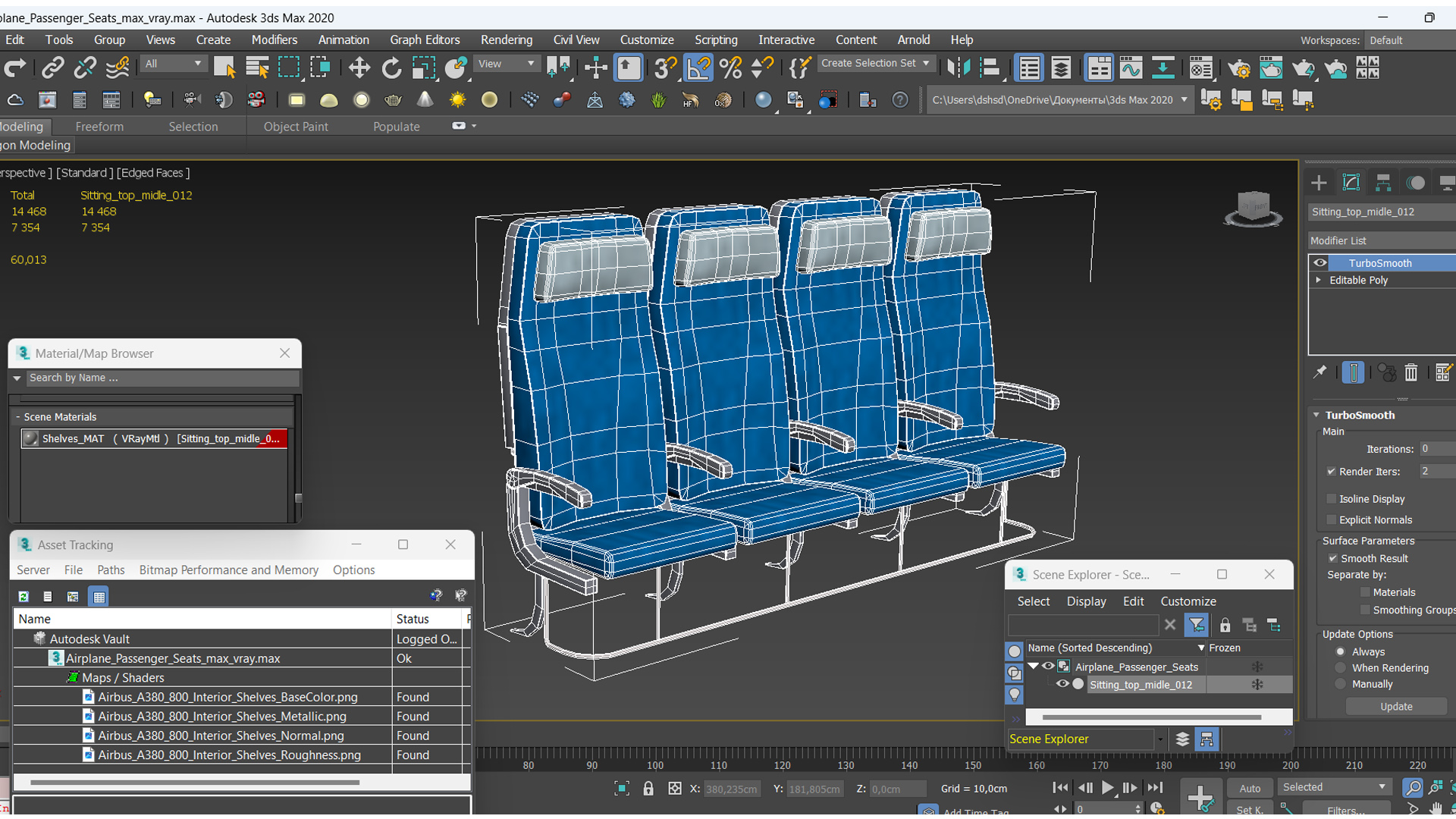This screenshot has width=1456, height=819.
Task: Open the Rendering menu
Action: [506, 40]
